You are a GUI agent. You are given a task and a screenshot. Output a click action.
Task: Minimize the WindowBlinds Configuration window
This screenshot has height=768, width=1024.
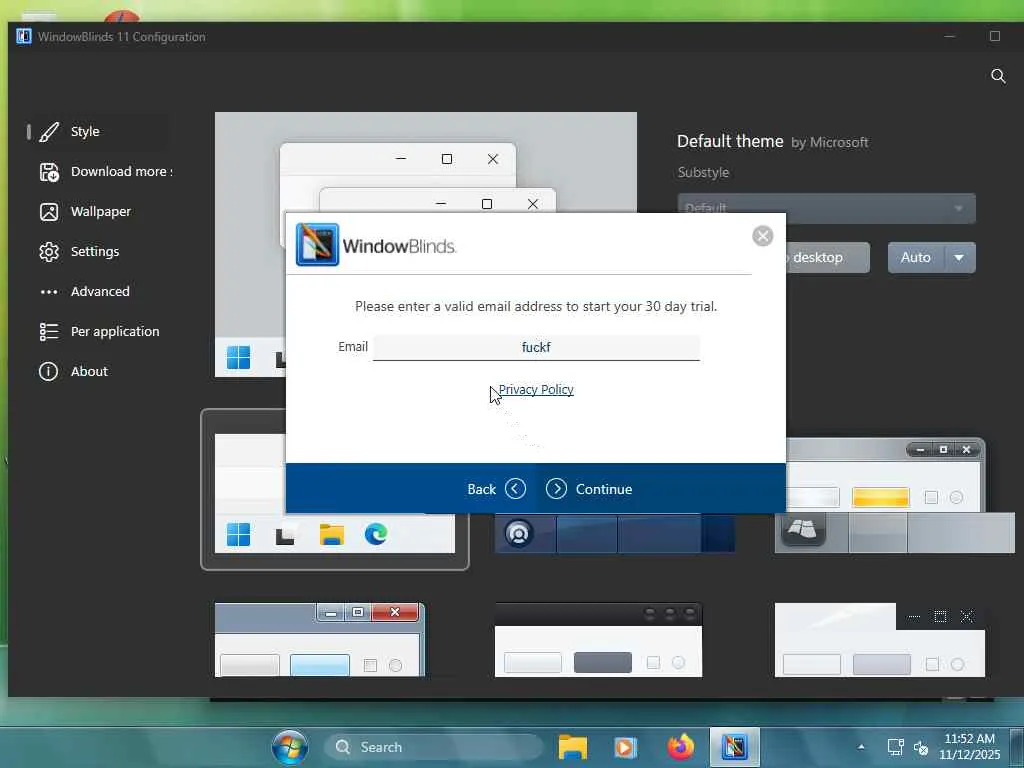tap(950, 37)
